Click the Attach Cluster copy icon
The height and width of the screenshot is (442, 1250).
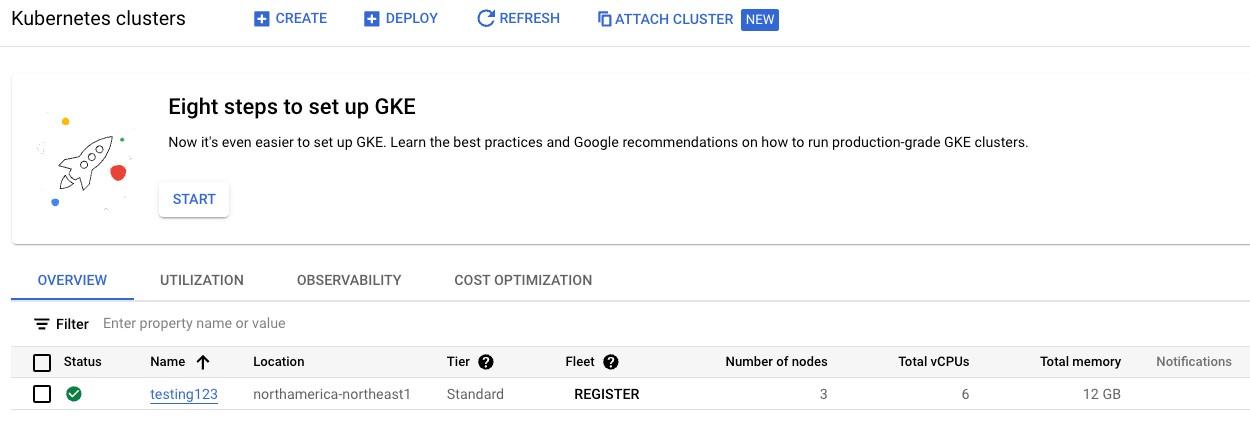(604, 19)
